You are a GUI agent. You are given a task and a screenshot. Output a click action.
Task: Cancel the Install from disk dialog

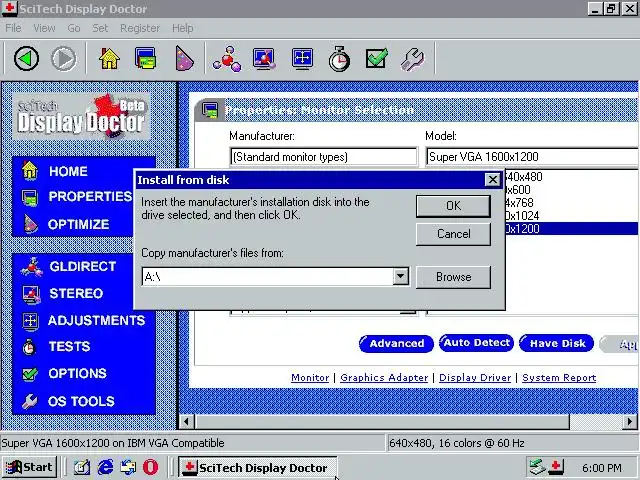[453, 234]
